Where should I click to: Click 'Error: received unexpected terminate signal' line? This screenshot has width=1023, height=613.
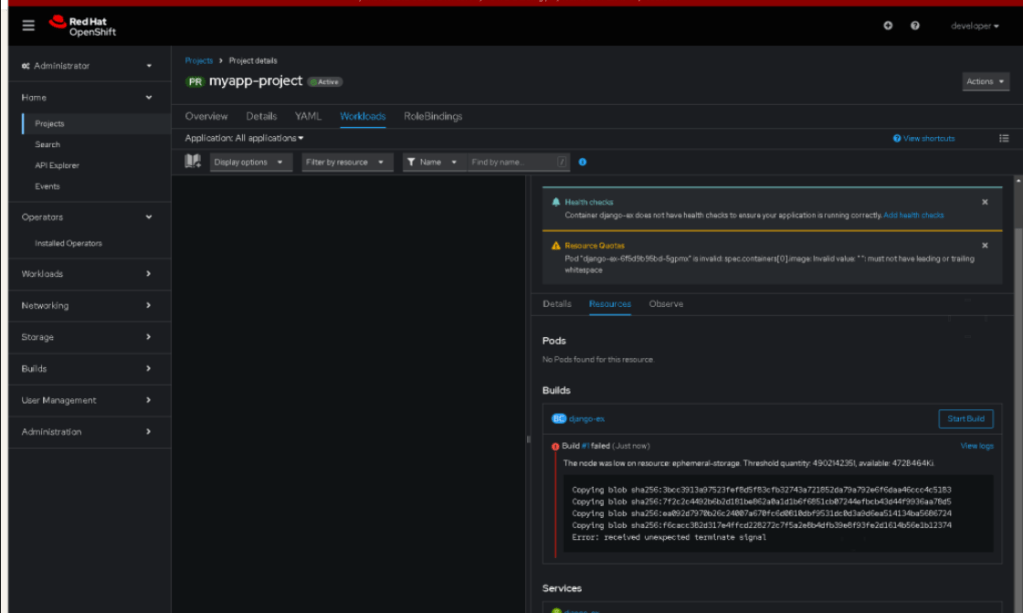coord(669,537)
